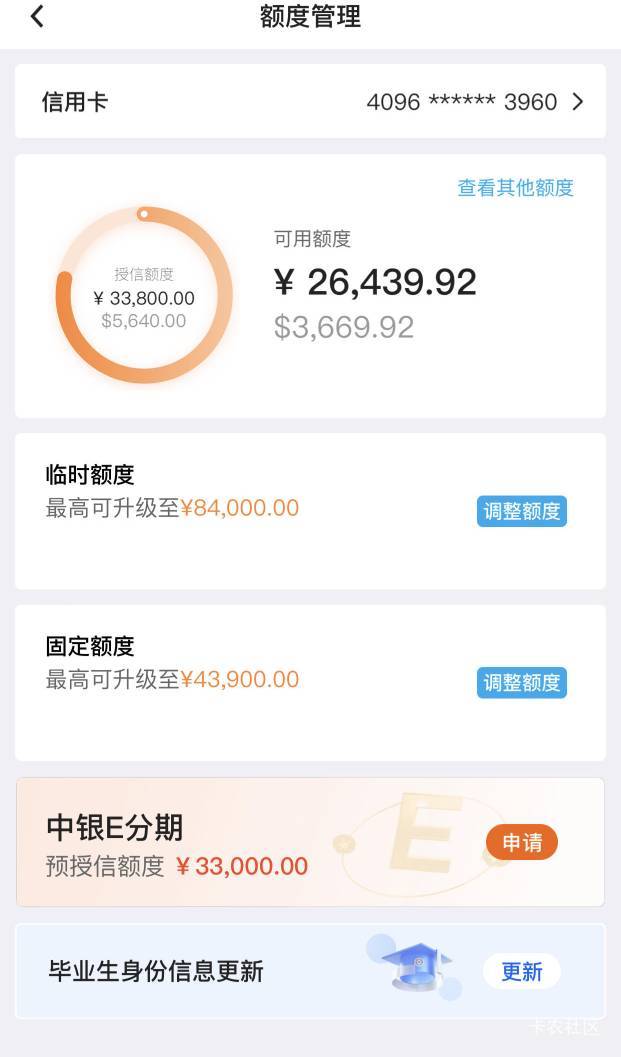Click the orange credit limit ring
Screen dimensions: 621x1057
[x=144, y=295]
